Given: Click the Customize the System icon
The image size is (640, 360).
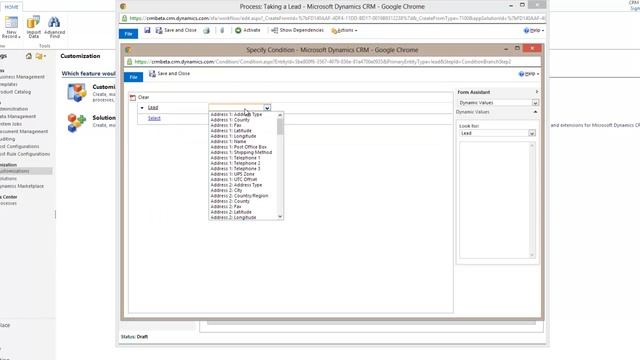Looking at the screenshot, I should click(x=77, y=93).
